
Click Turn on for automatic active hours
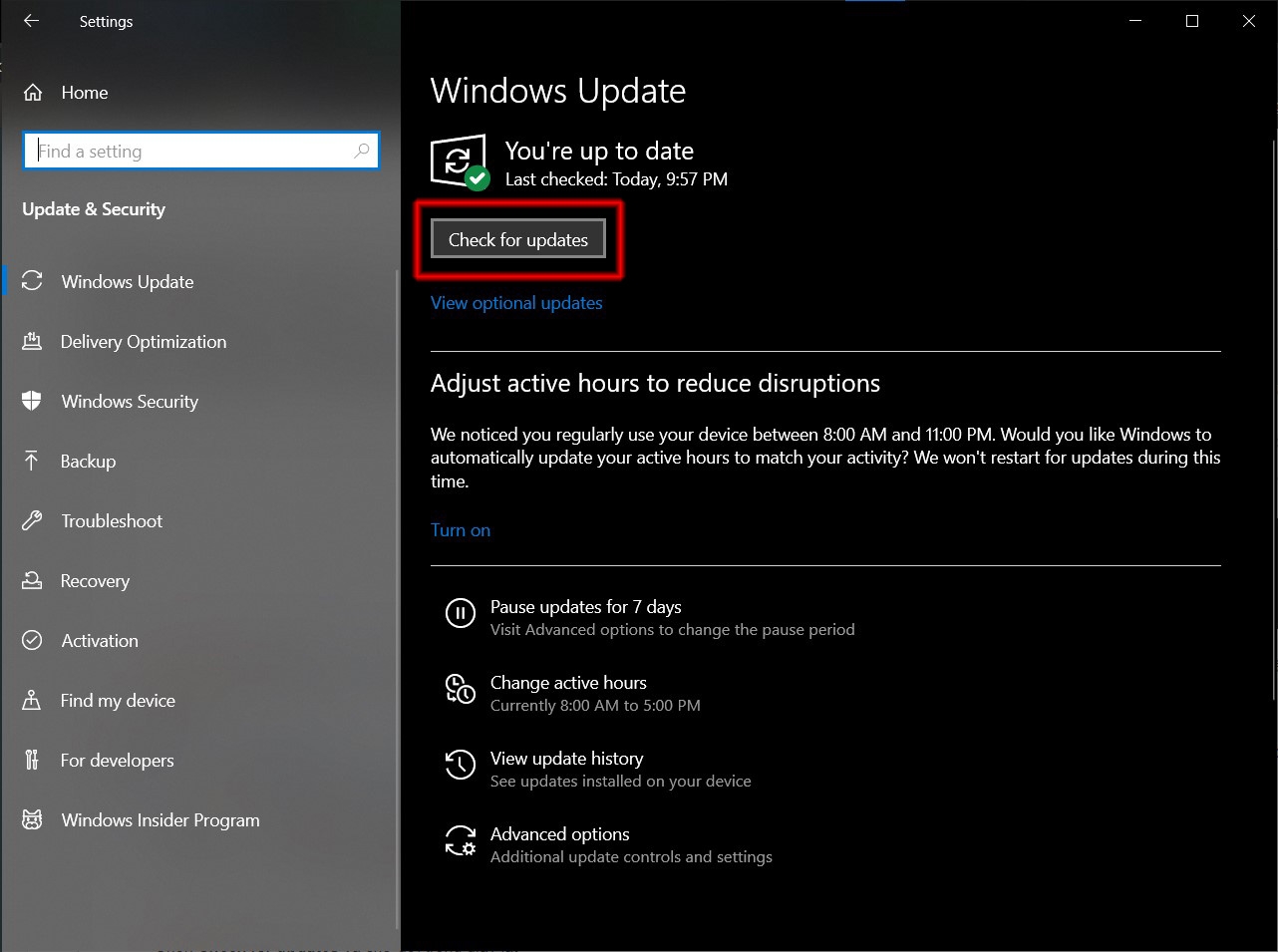(x=461, y=530)
